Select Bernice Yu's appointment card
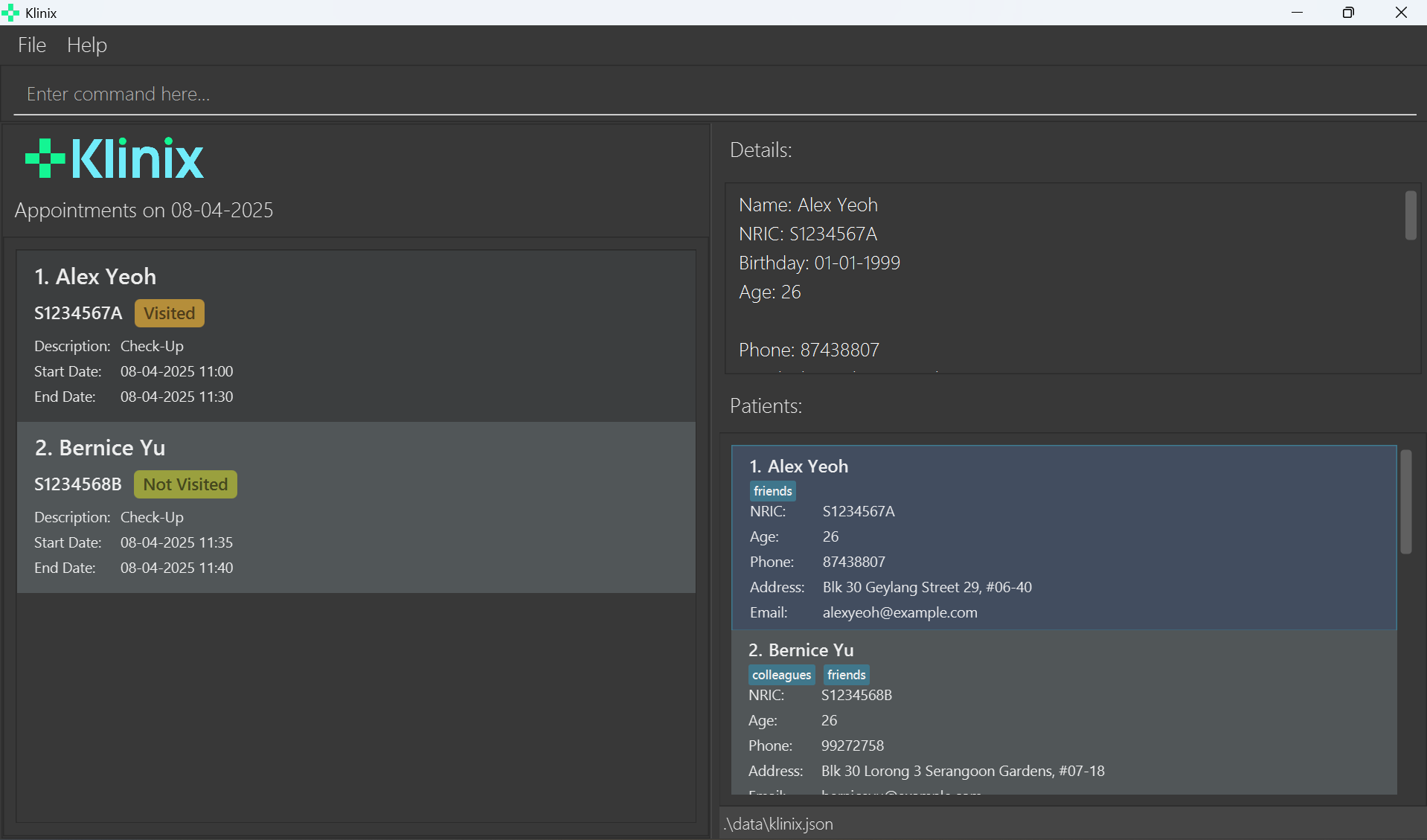Screen dimensions: 1427x840 click(x=356, y=507)
